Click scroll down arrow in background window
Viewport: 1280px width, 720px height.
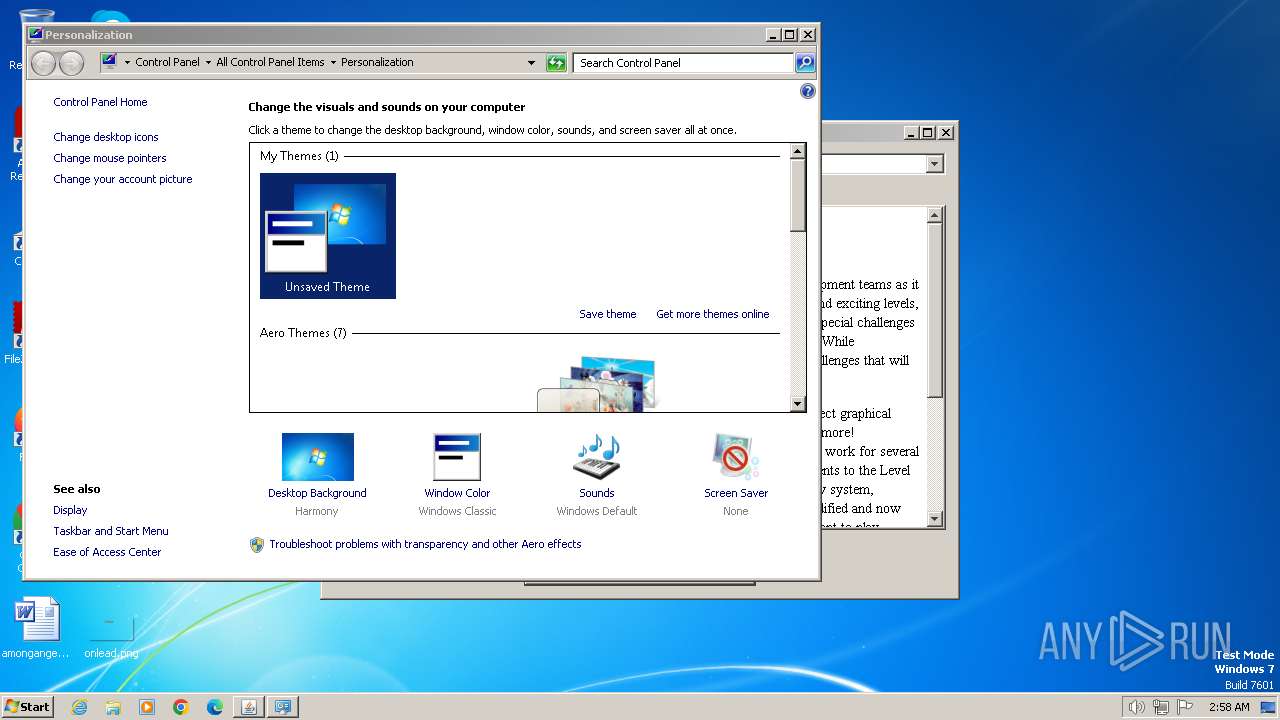click(x=935, y=519)
